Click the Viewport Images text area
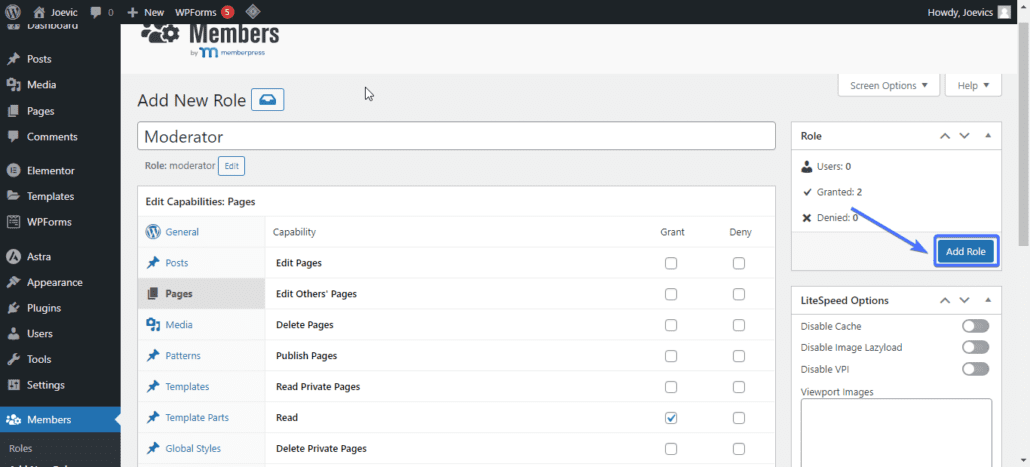The image size is (1030, 467). 896,432
